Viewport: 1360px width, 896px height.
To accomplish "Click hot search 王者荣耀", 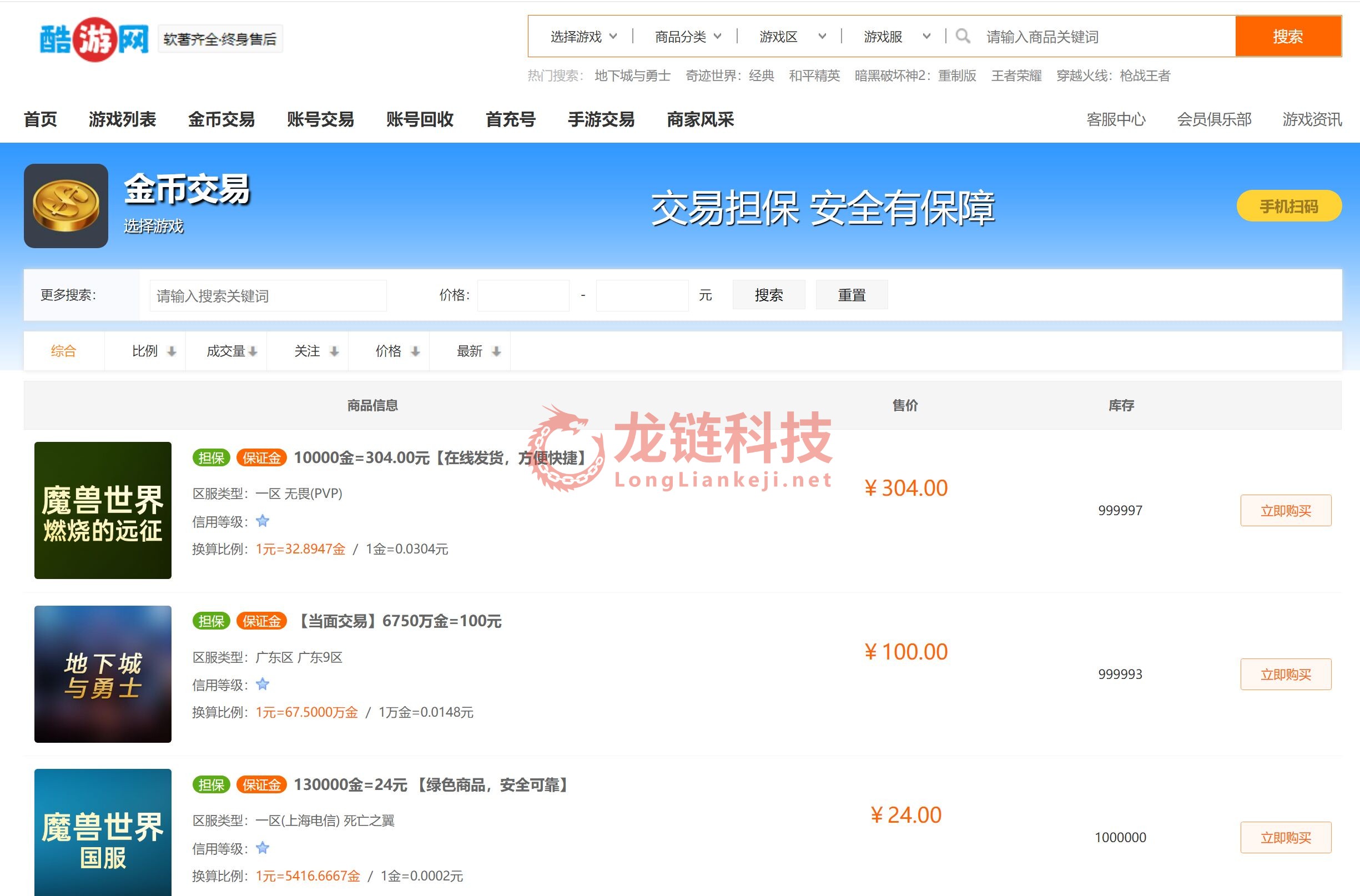I will [1016, 75].
